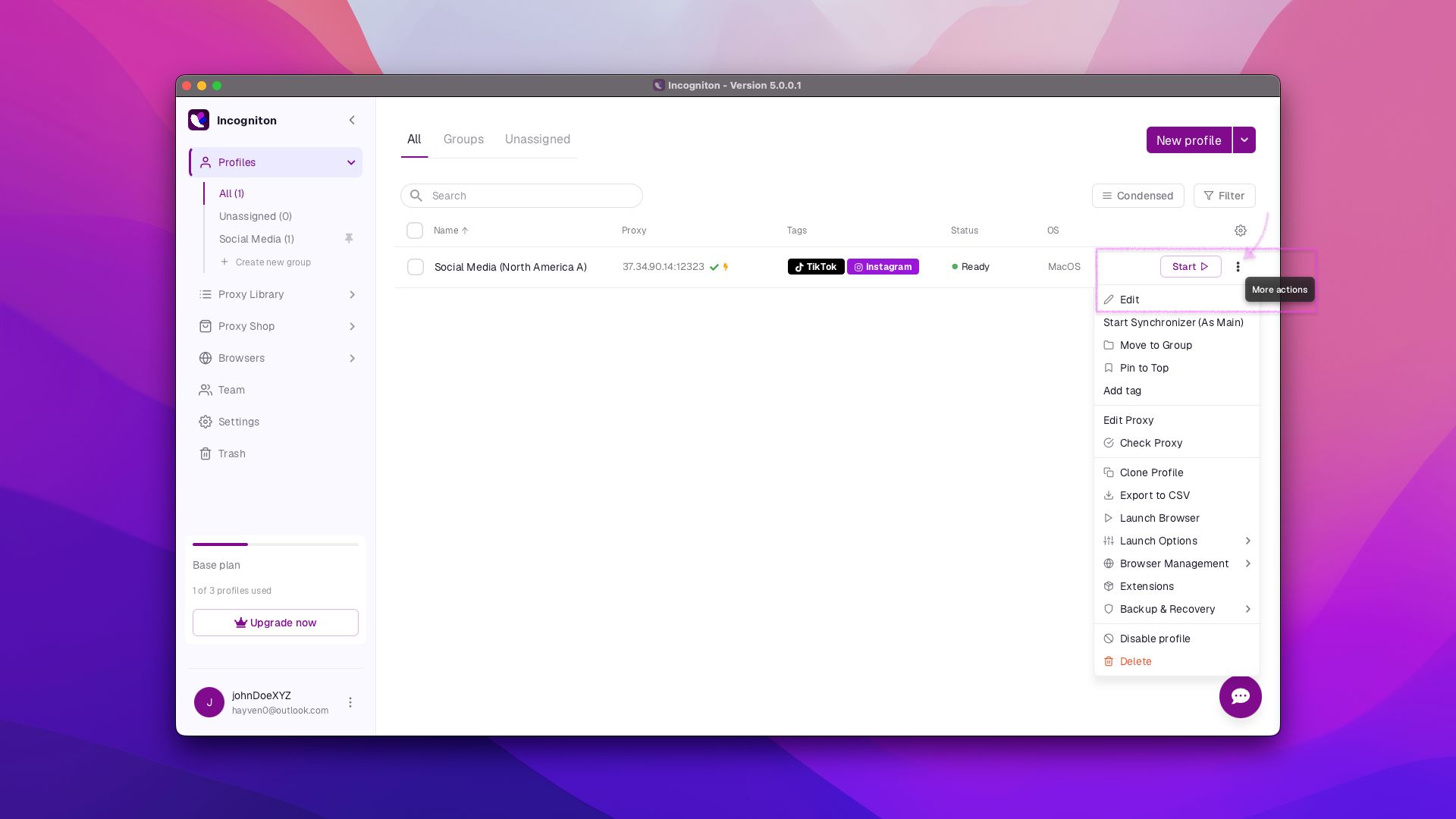Screen dimensions: 1456x819
Task: Click the Proxy column header
Action: pyautogui.click(x=634, y=231)
